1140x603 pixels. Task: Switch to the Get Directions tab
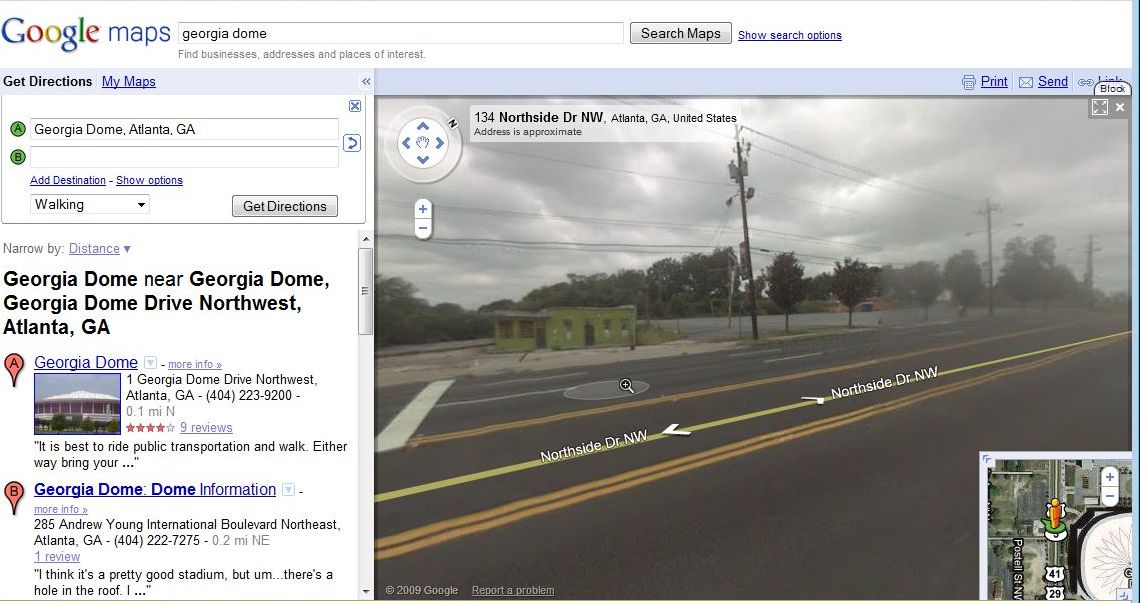[x=47, y=81]
